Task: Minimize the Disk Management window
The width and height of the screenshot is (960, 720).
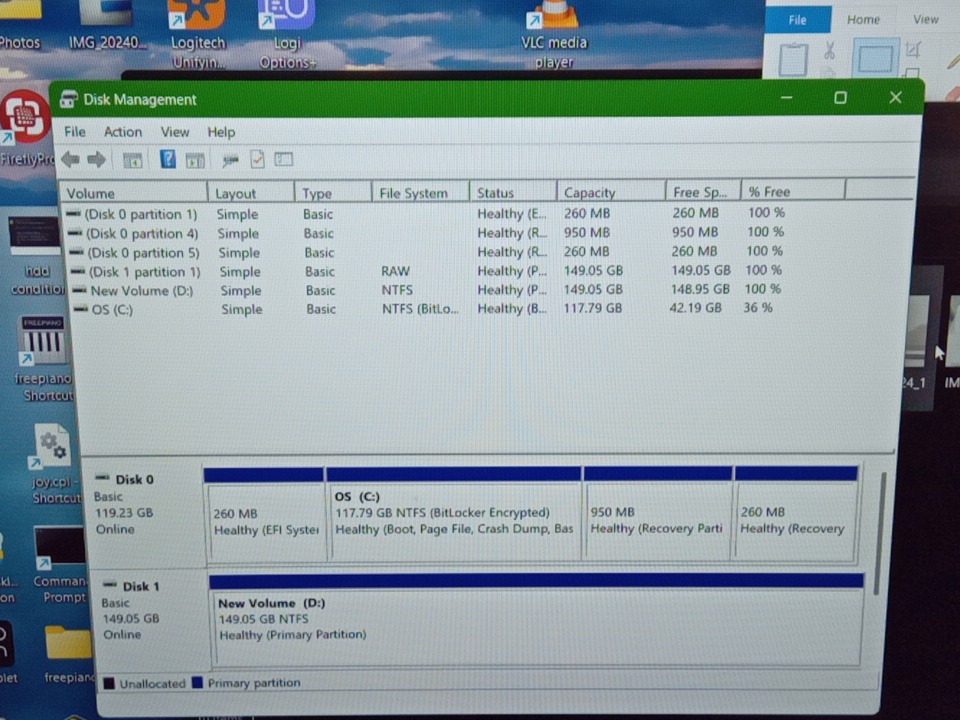Action: pos(787,98)
